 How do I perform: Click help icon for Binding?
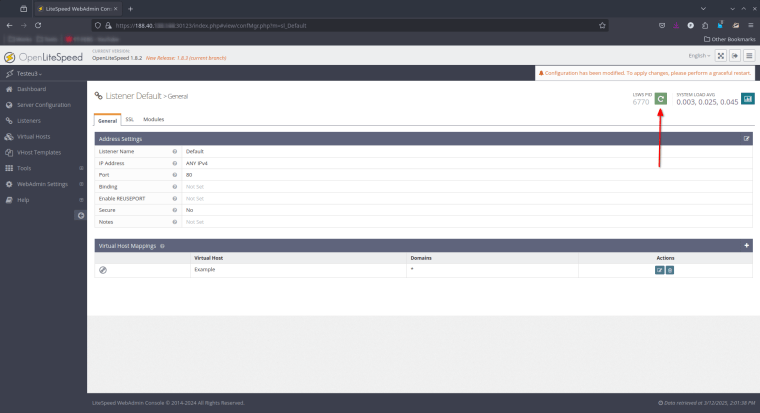tap(174, 187)
